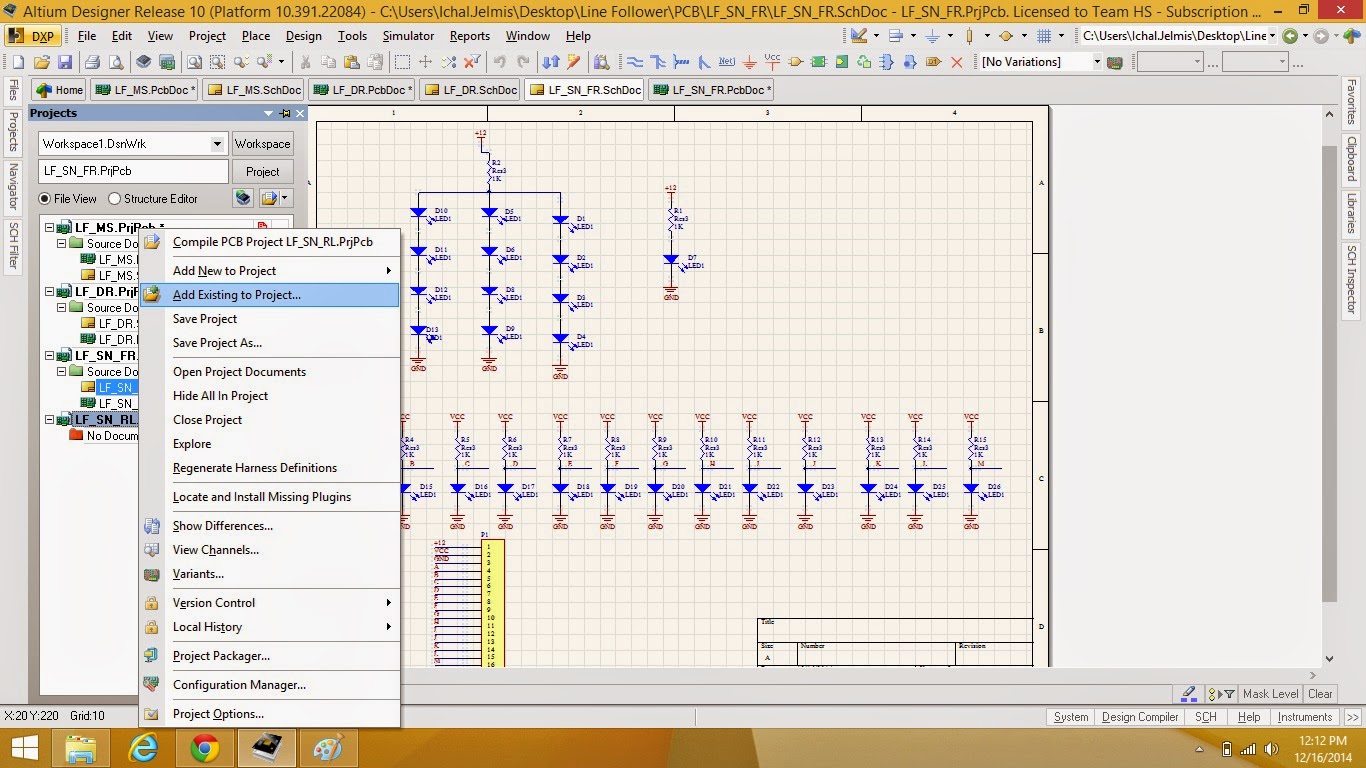Click the VCC power port icon
1366x768 pixels.
click(x=772, y=62)
